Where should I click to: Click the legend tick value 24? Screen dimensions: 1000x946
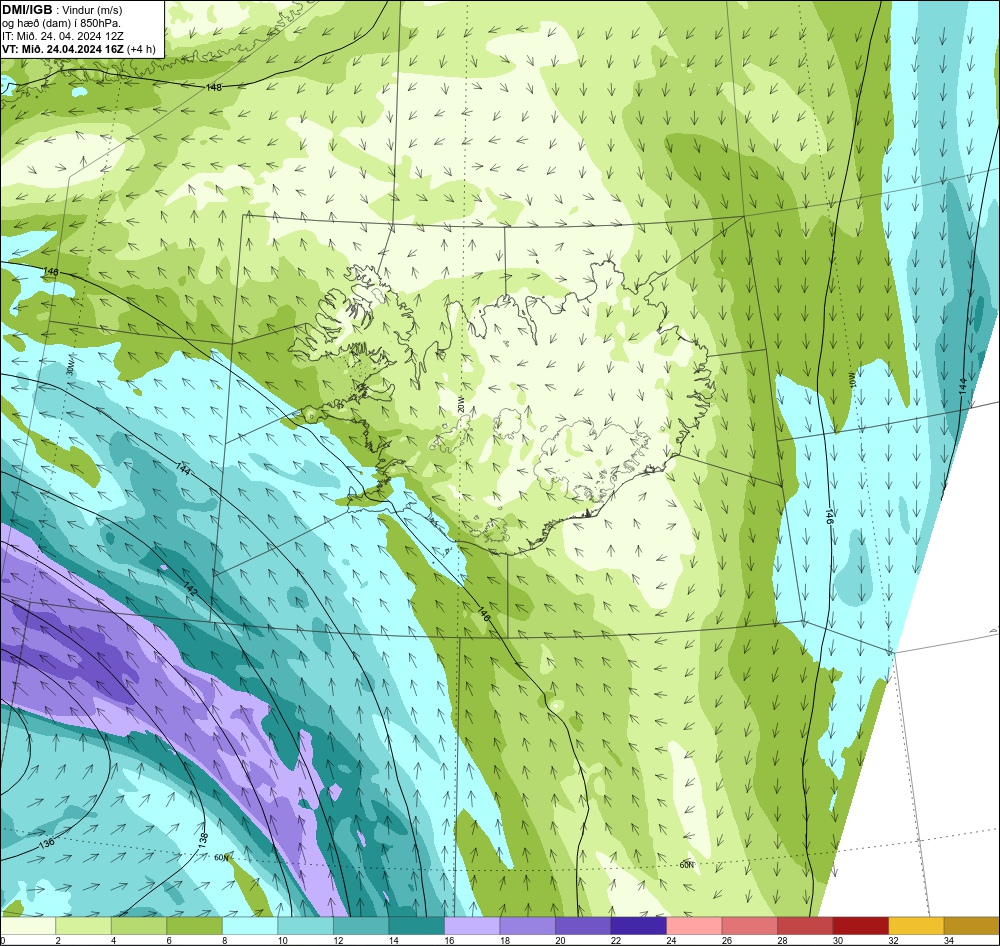click(x=671, y=940)
